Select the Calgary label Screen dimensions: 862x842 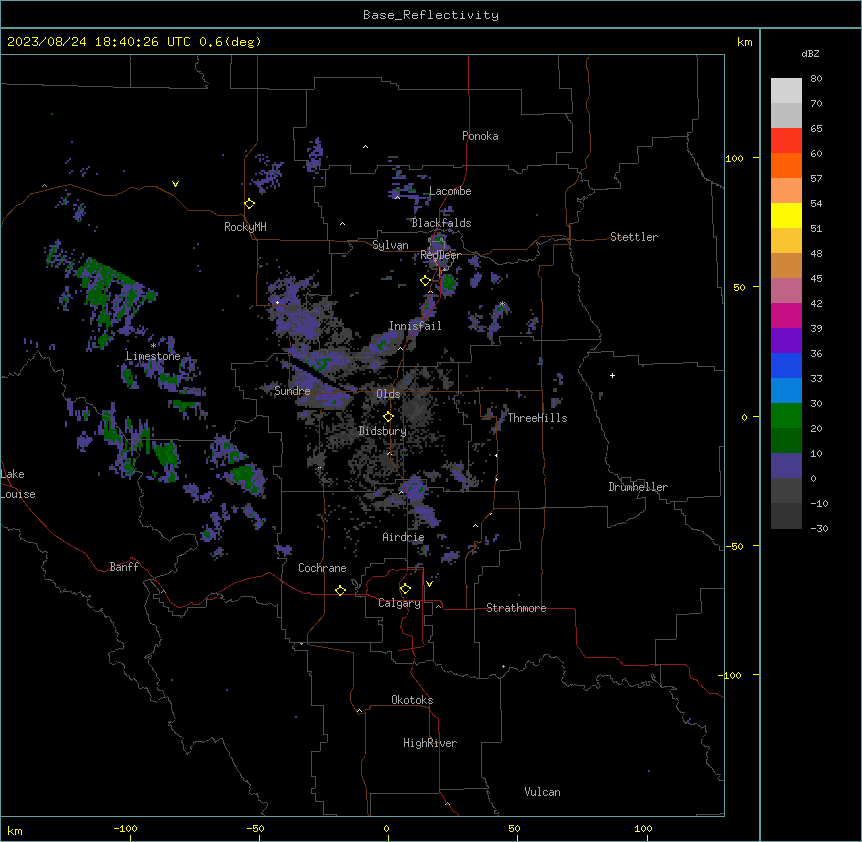(399, 603)
